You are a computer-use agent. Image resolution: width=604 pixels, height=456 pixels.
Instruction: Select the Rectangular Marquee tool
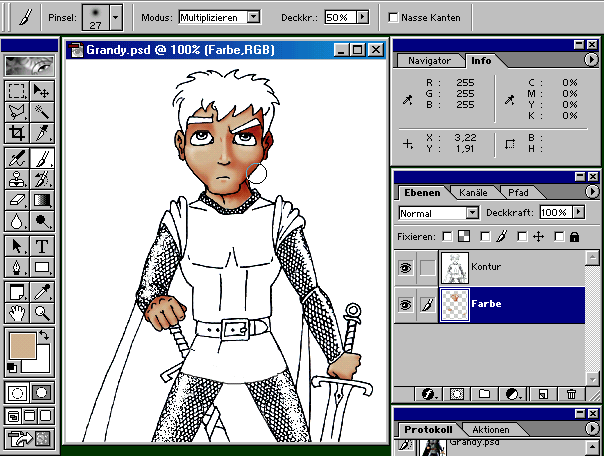17,91
